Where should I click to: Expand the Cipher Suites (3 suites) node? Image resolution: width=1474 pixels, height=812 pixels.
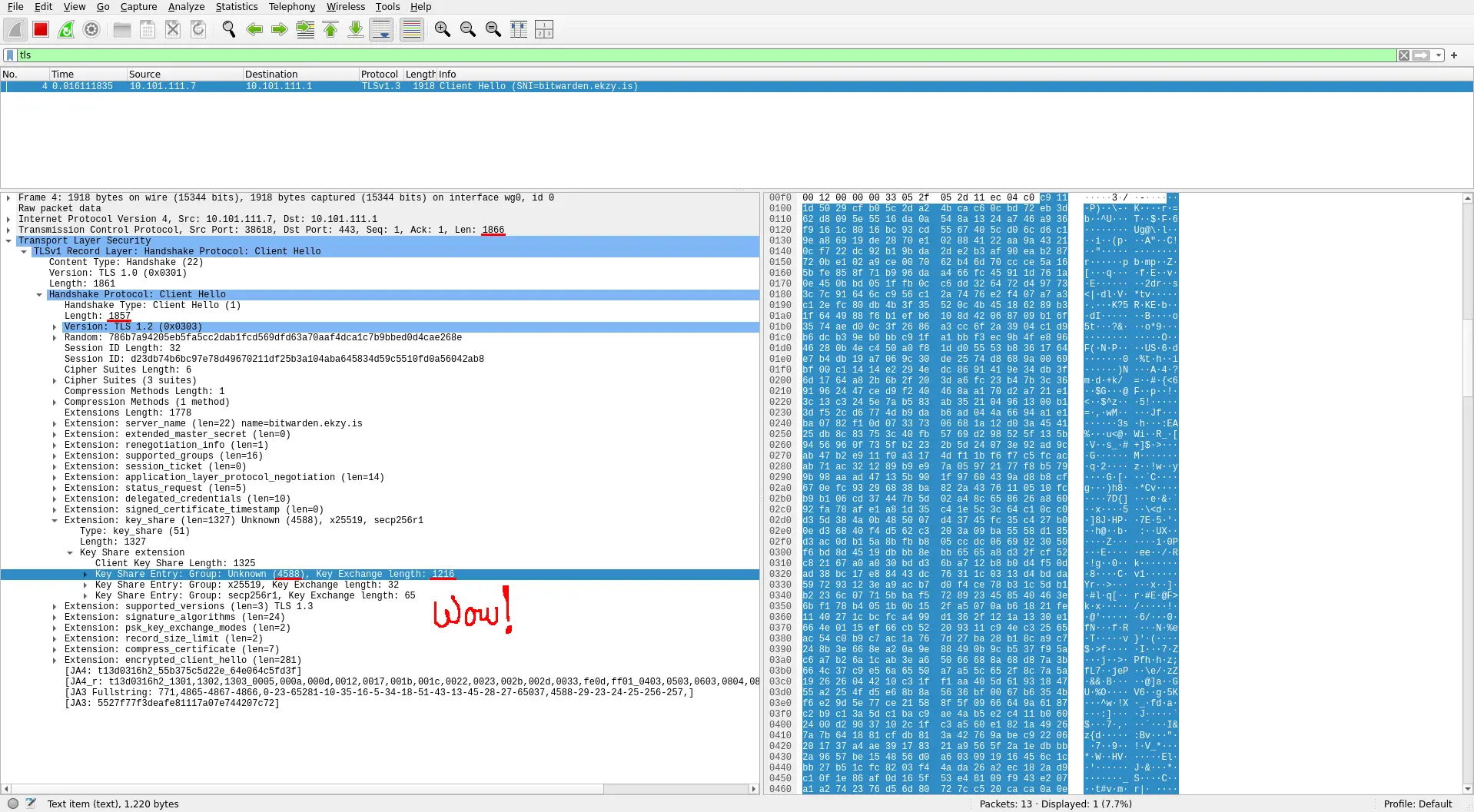click(x=55, y=381)
